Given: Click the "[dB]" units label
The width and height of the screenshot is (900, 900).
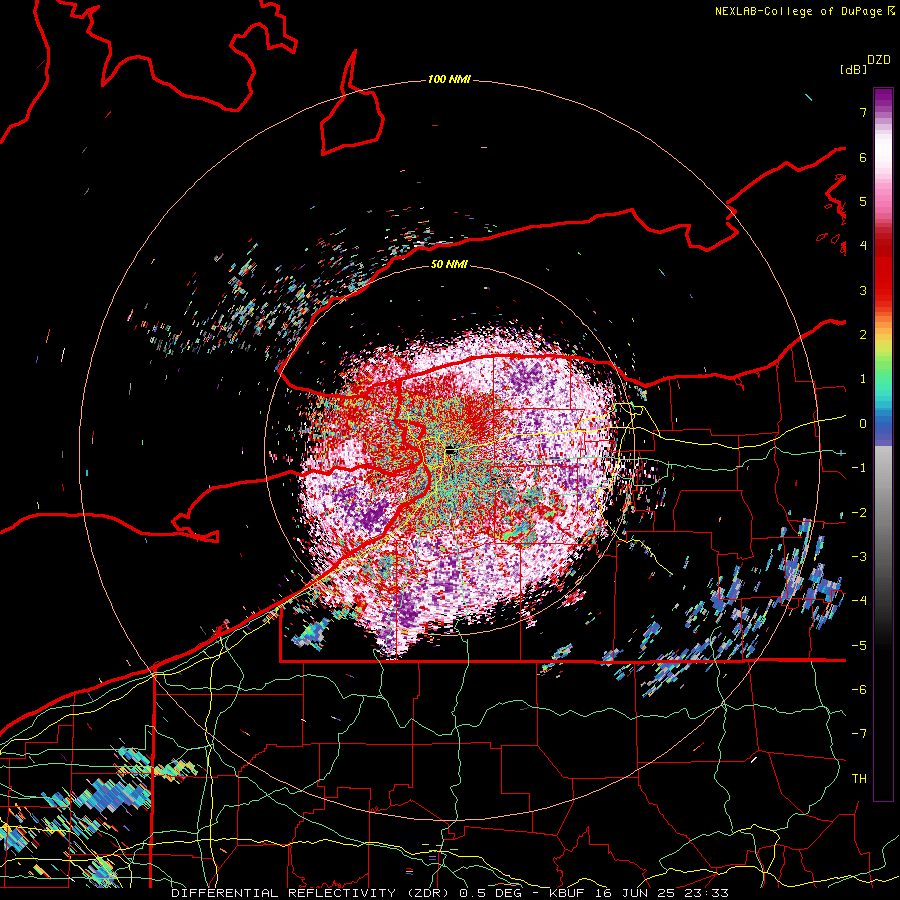Looking at the screenshot, I should point(854,69).
